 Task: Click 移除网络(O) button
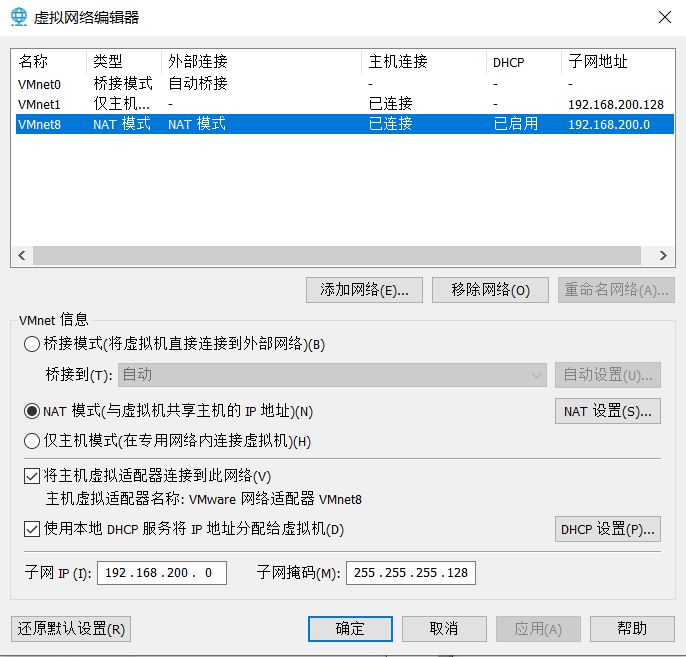click(x=490, y=290)
